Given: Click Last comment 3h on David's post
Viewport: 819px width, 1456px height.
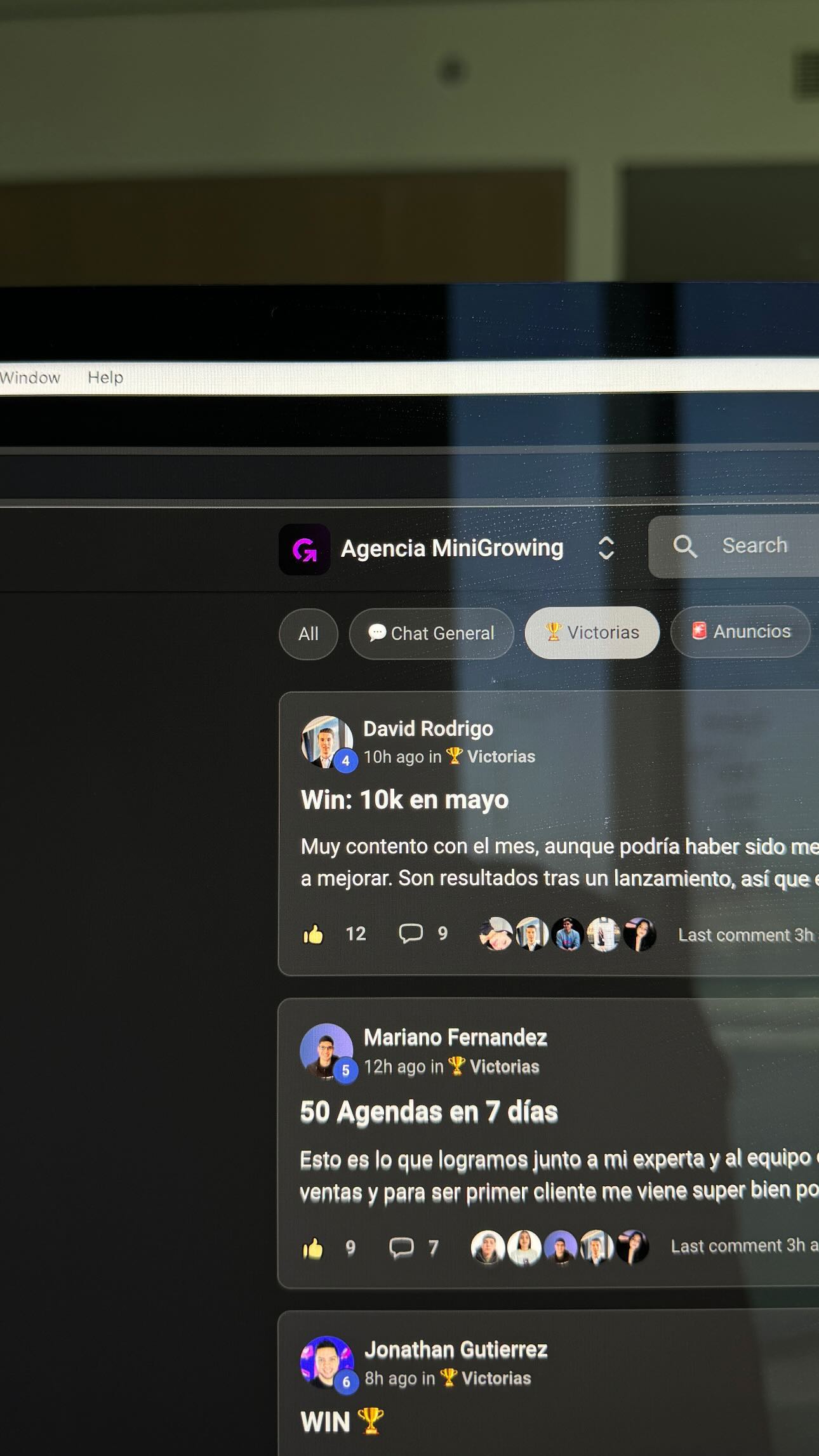Looking at the screenshot, I should click(x=747, y=935).
